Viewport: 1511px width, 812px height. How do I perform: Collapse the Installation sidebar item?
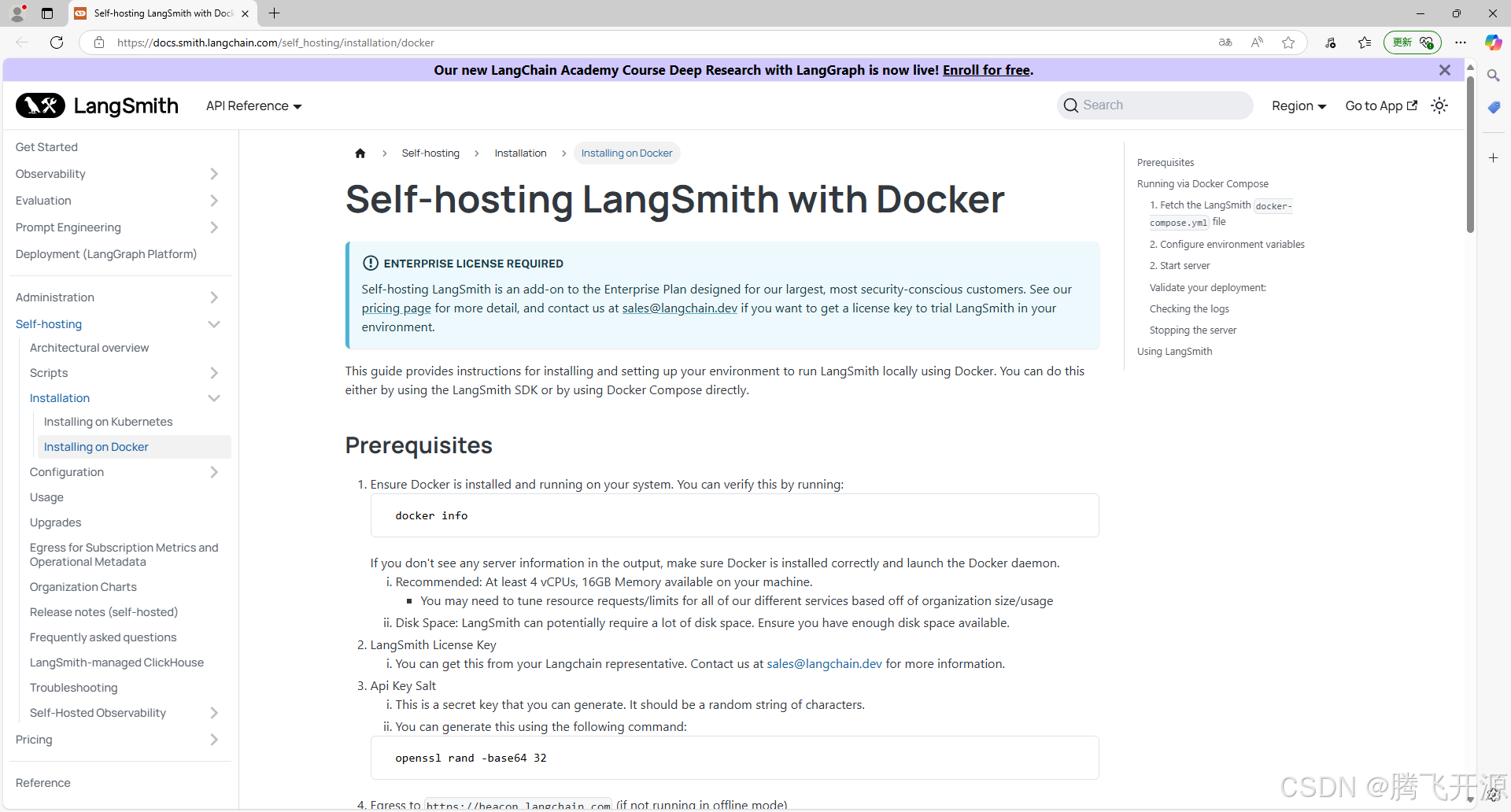[x=214, y=398]
